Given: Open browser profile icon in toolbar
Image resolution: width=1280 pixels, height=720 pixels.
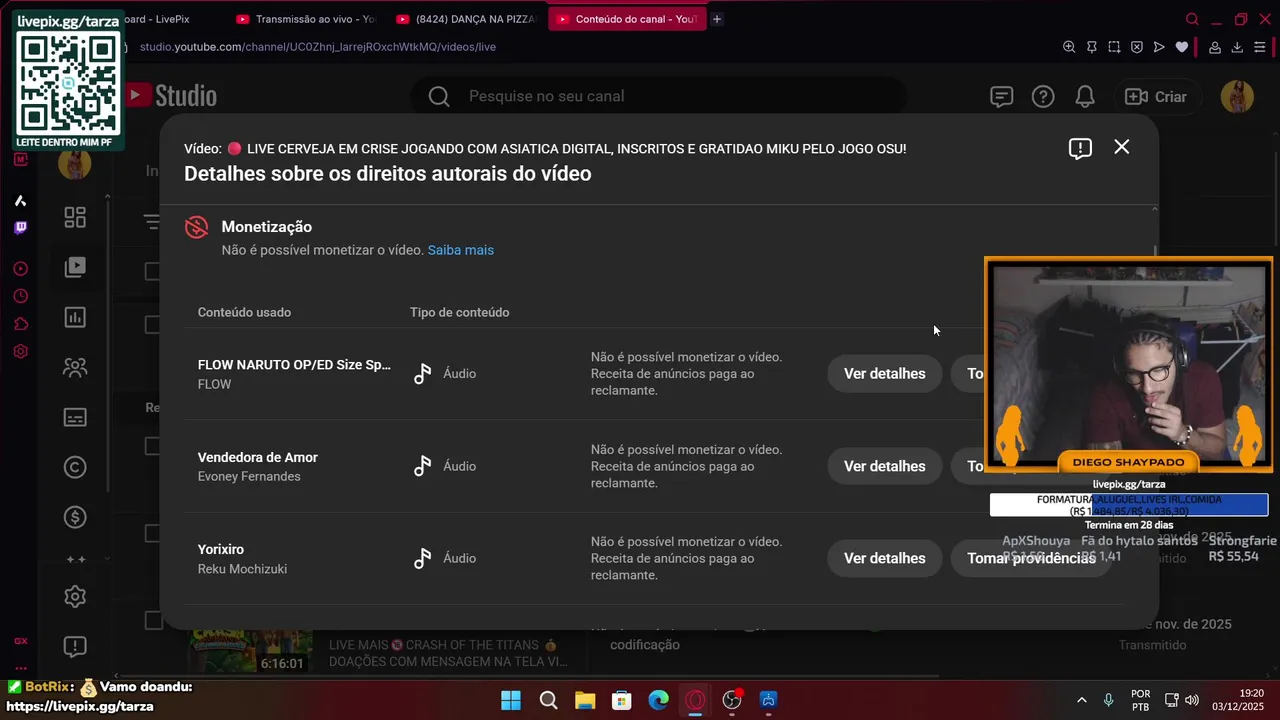Looking at the screenshot, I should [x=1215, y=47].
